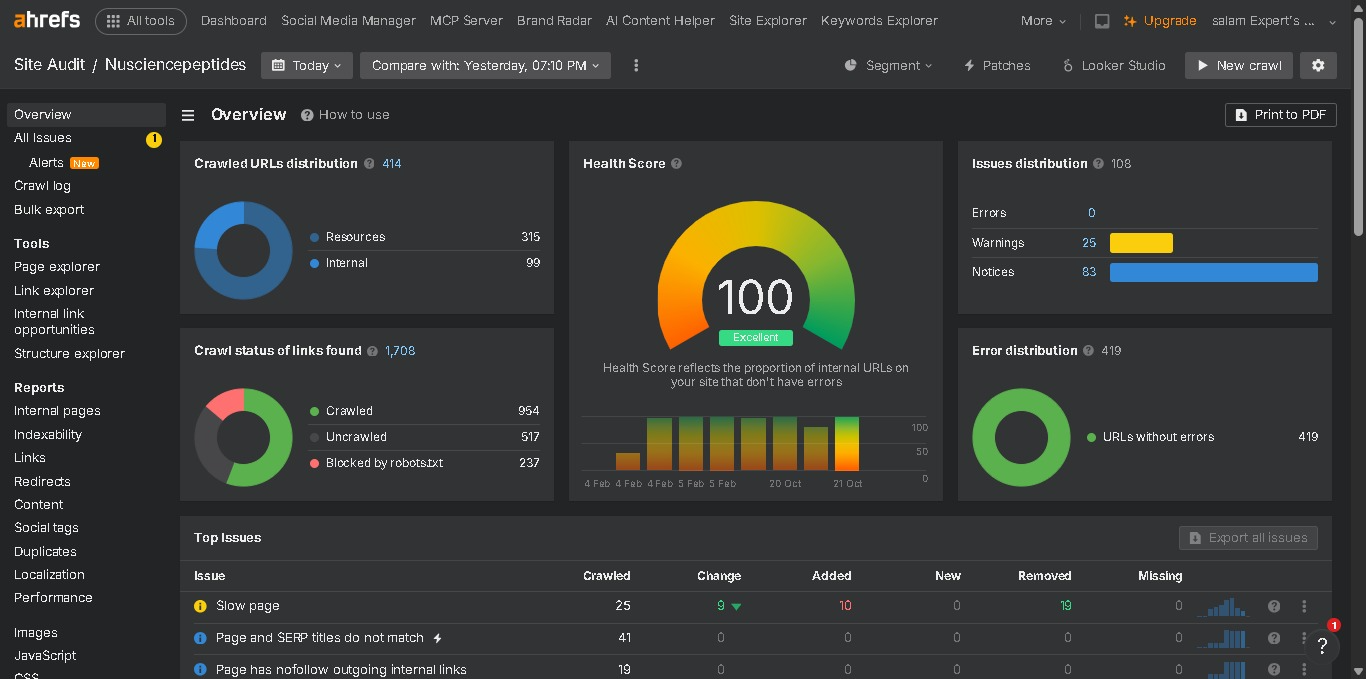Open Crawl log

tap(42, 185)
